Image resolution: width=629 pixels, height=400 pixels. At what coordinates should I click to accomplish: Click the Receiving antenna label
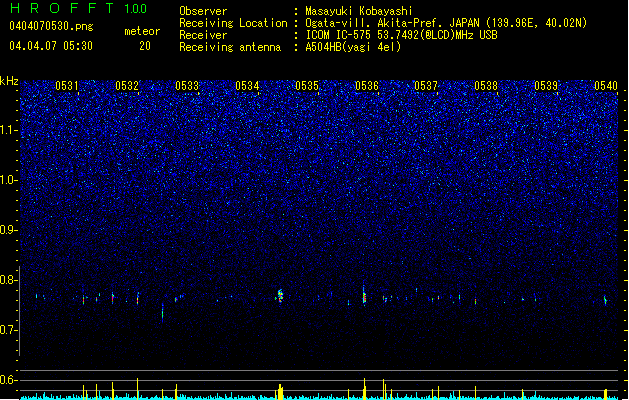pos(230,47)
